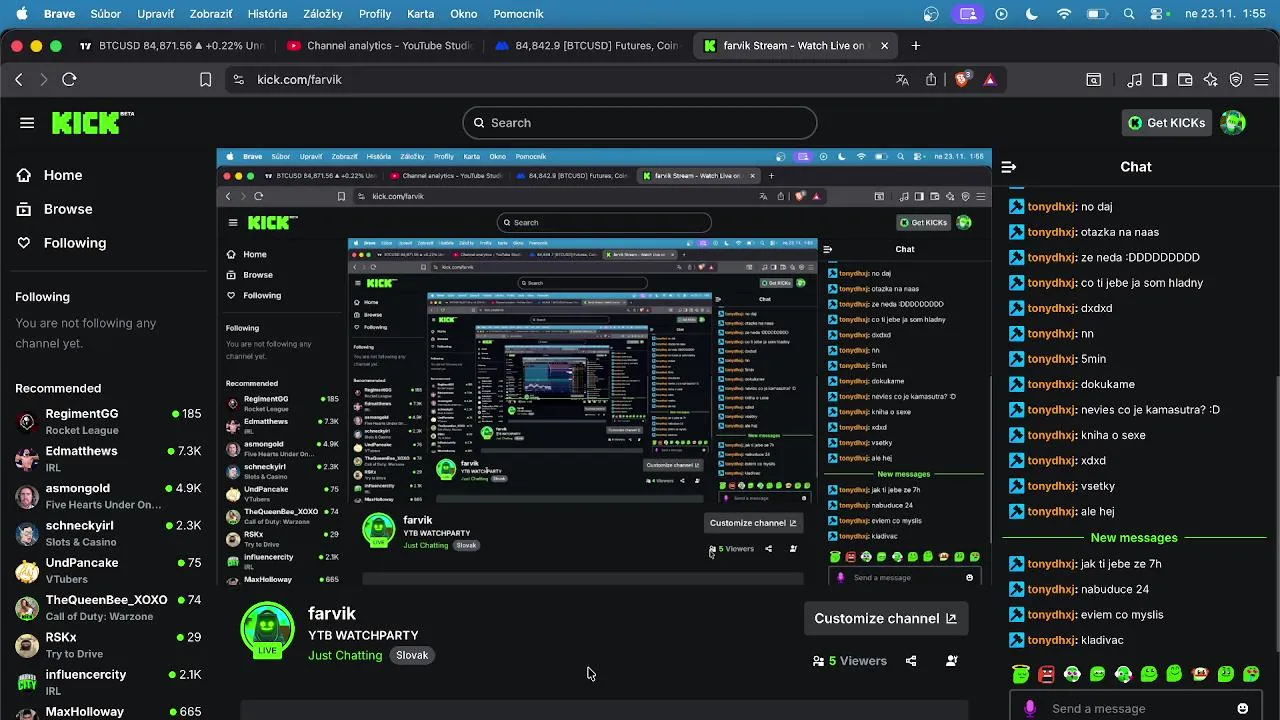Click the Just Chatting category link
Screen dimensions: 1280x720
(345, 655)
